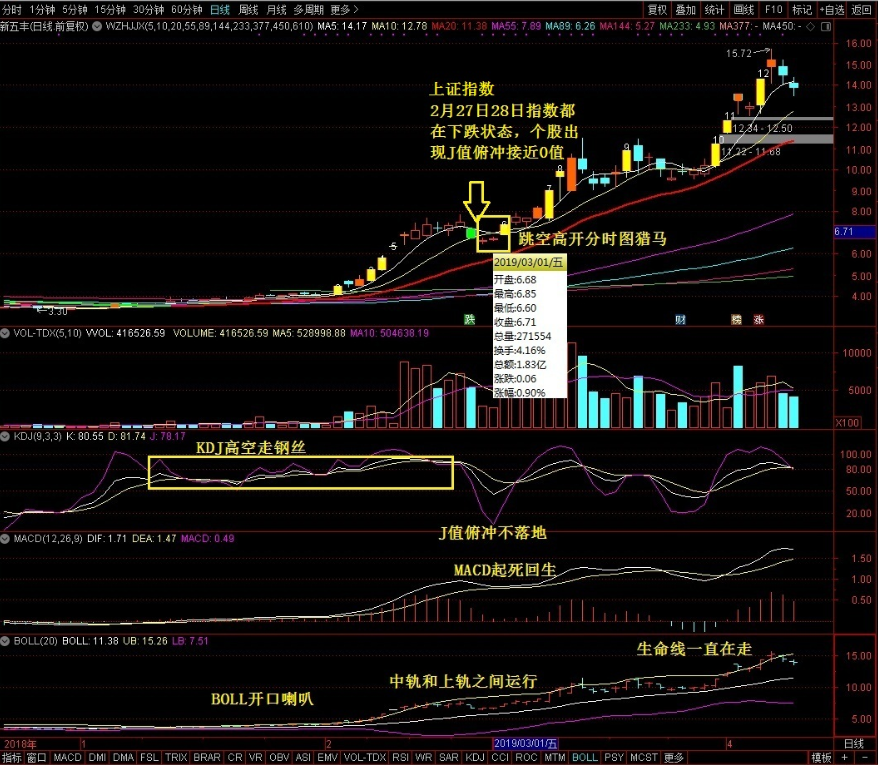Select the highlighted BOLL indicator tab
878x765 pixels.
point(585,758)
